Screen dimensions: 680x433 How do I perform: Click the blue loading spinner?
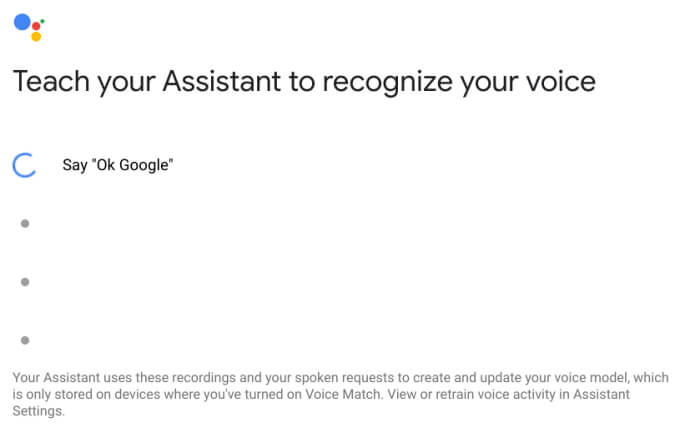pyautogui.click(x=24, y=165)
